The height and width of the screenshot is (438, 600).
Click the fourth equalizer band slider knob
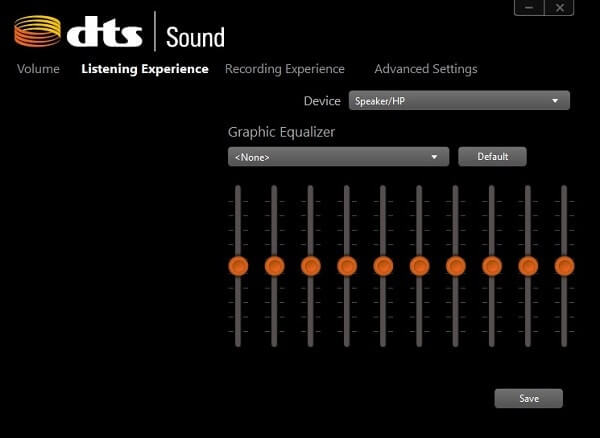point(347,266)
